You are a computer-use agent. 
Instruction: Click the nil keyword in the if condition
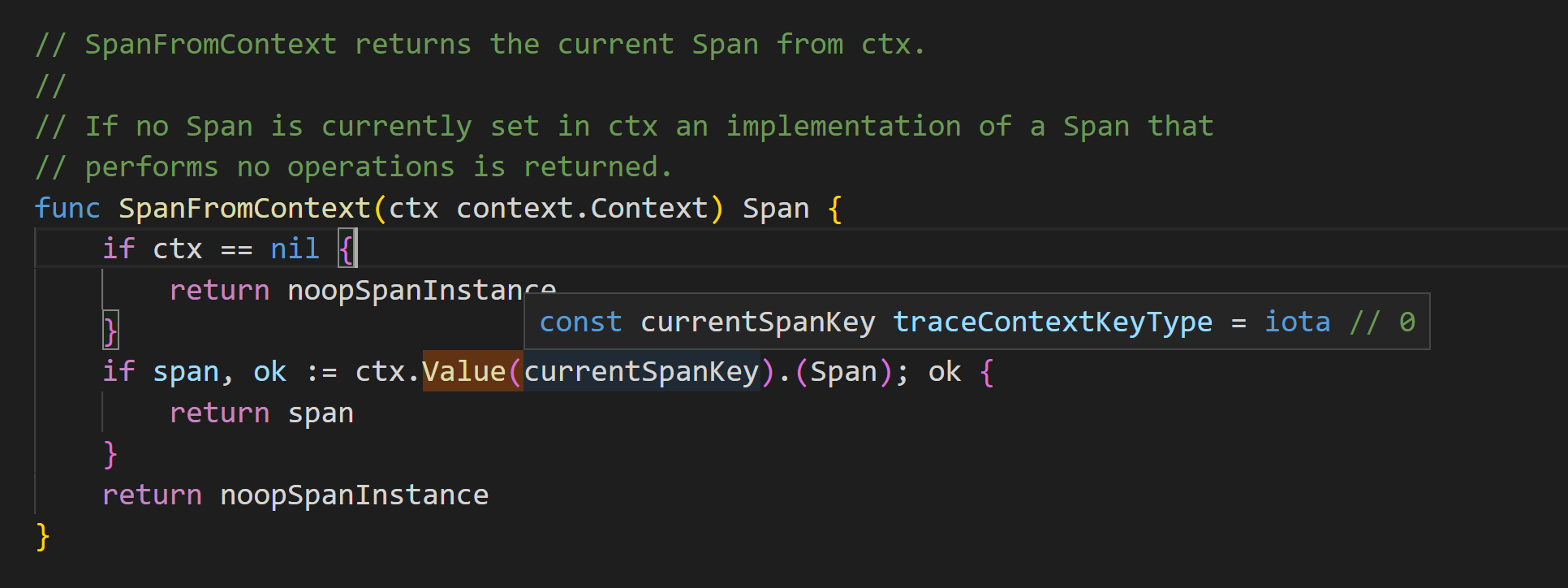pos(295,249)
